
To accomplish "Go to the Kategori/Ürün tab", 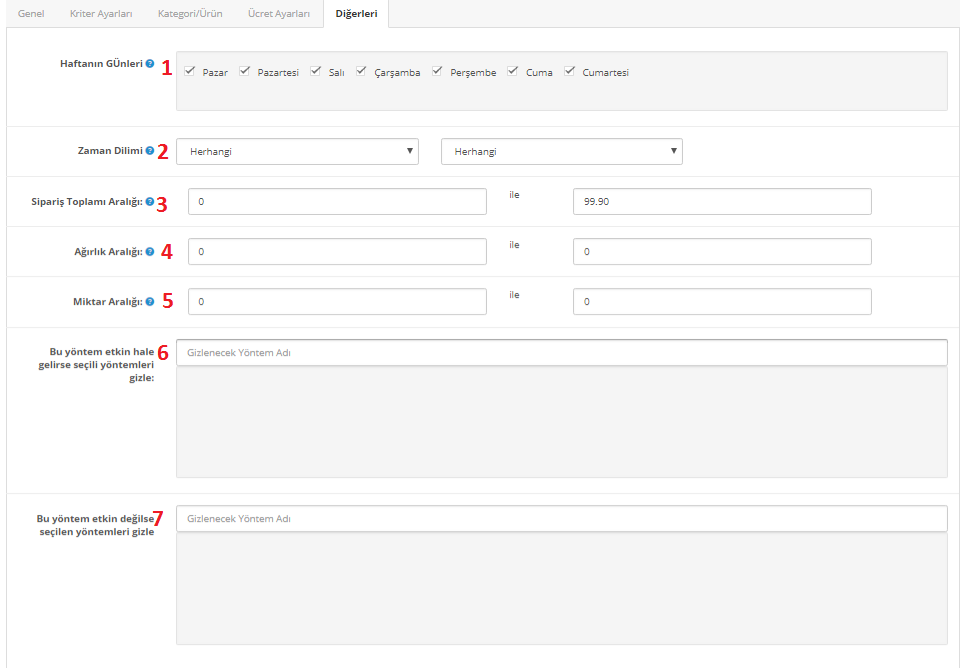I will pyautogui.click(x=190, y=14).
